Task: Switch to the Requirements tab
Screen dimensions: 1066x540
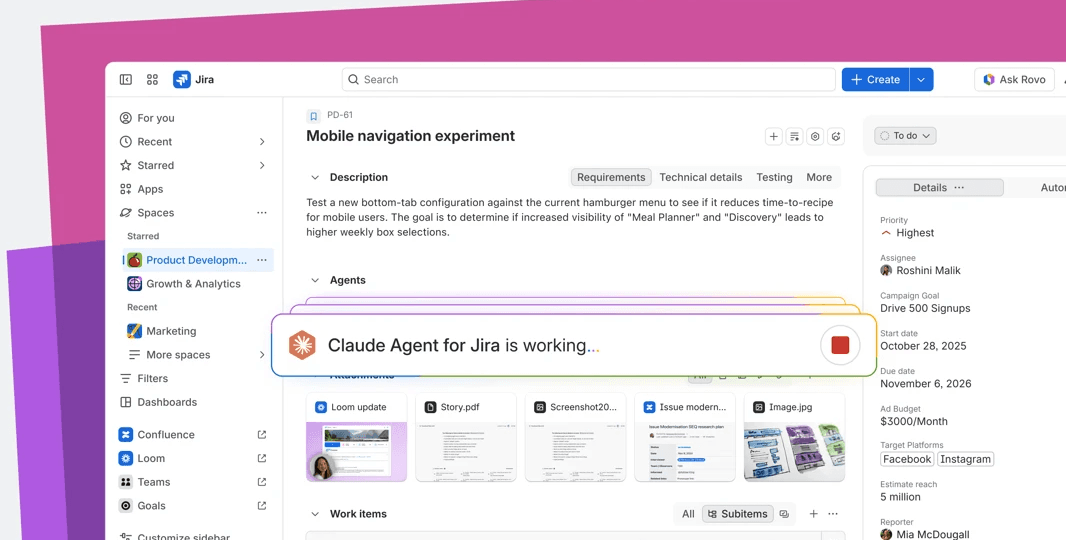Action: 611,178
